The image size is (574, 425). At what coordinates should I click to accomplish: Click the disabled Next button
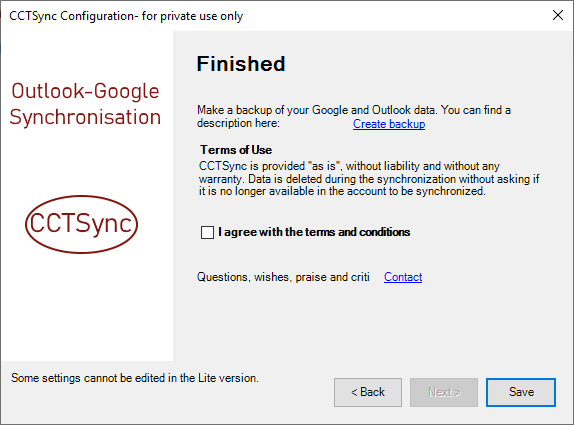[x=444, y=392]
